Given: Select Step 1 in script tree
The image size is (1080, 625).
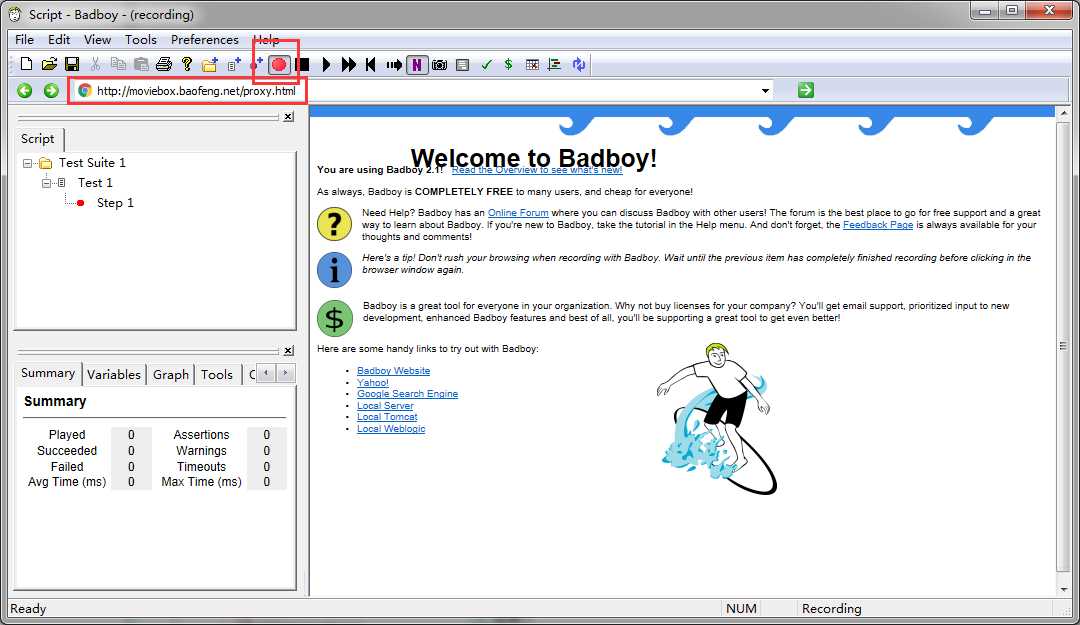Looking at the screenshot, I should coord(115,203).
